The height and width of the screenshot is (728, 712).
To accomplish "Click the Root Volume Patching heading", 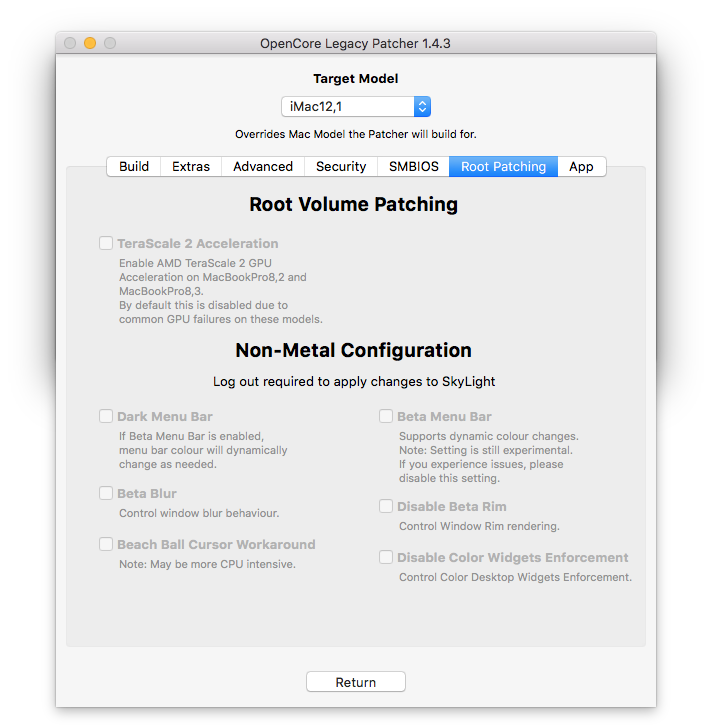I will click(354, 204).
